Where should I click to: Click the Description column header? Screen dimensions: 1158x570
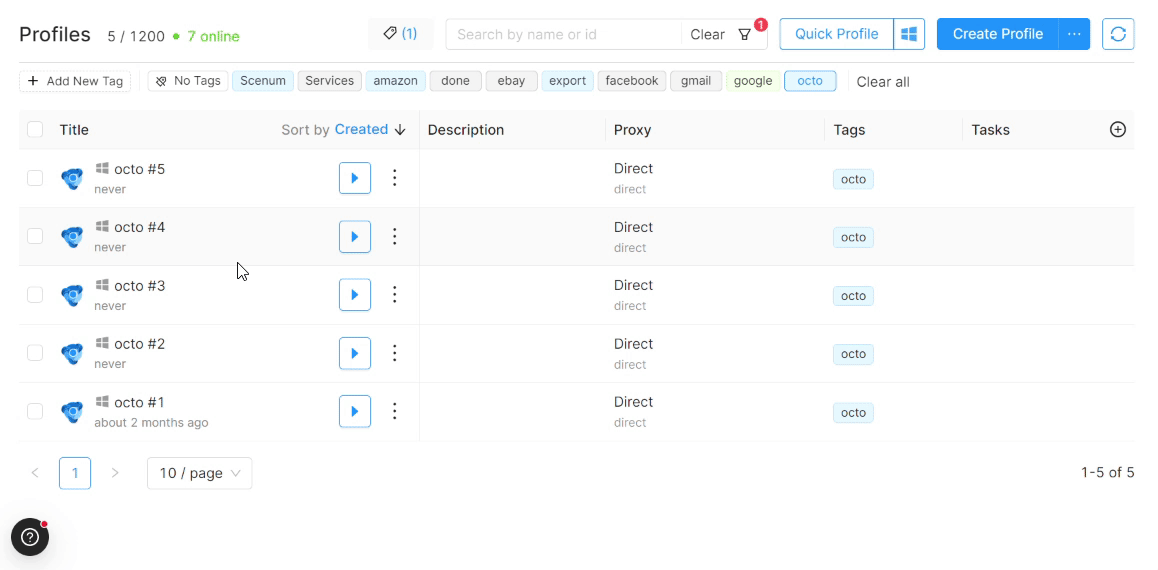pos(466,130)
